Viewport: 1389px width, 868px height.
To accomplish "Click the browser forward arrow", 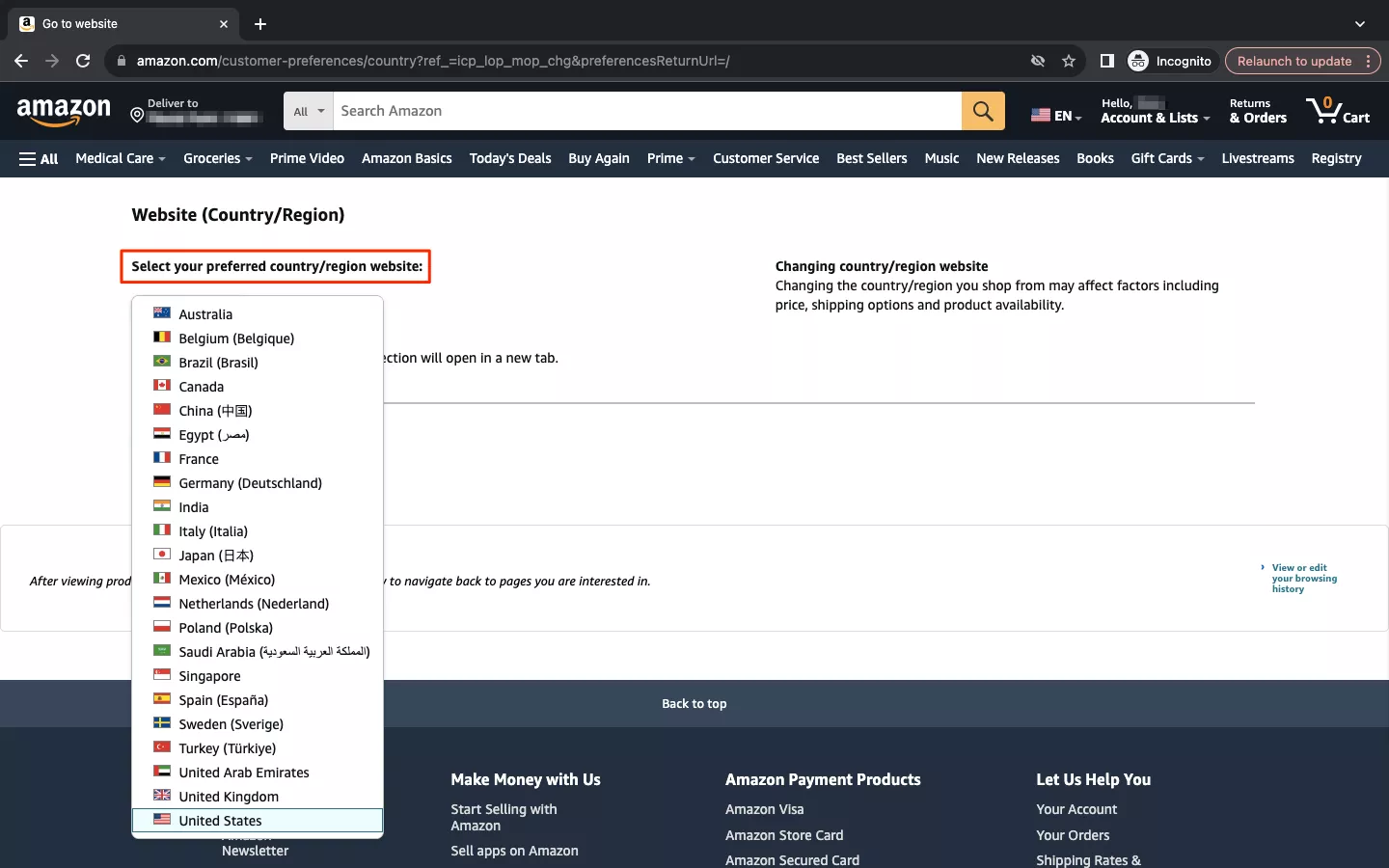I will pyautogui.click(x=52, y=61).
